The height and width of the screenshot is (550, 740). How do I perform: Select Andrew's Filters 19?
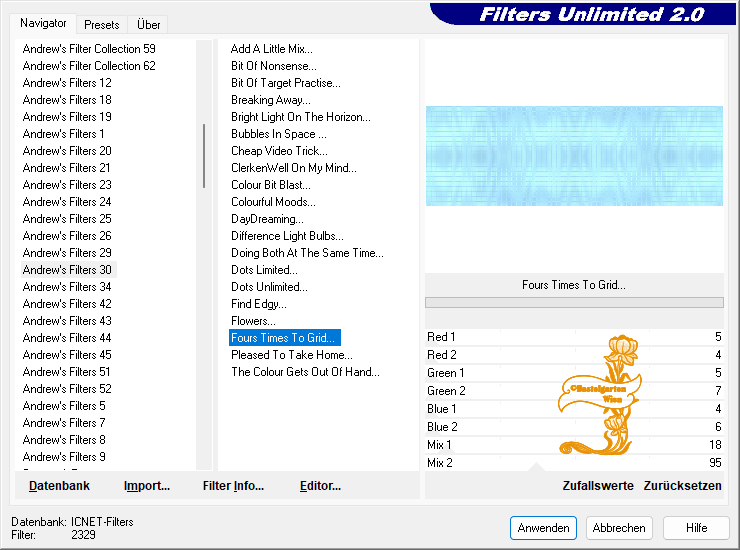(x=67, y=117)
